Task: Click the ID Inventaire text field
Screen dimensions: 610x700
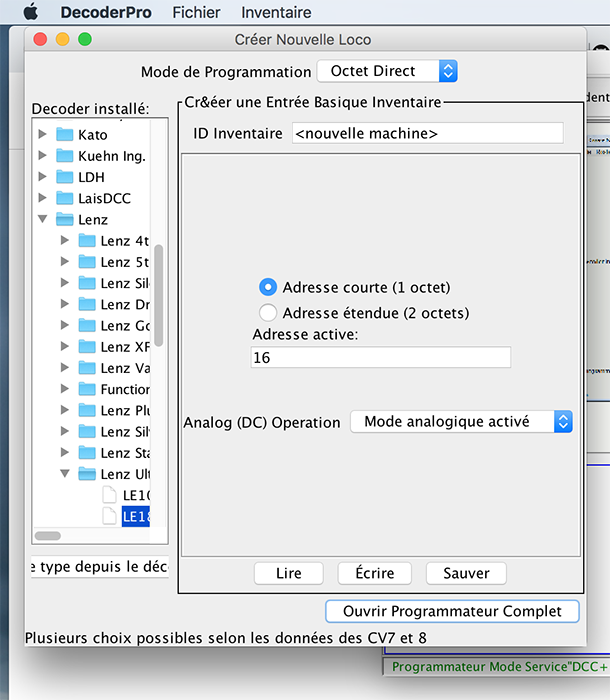Action: [427, 133]
